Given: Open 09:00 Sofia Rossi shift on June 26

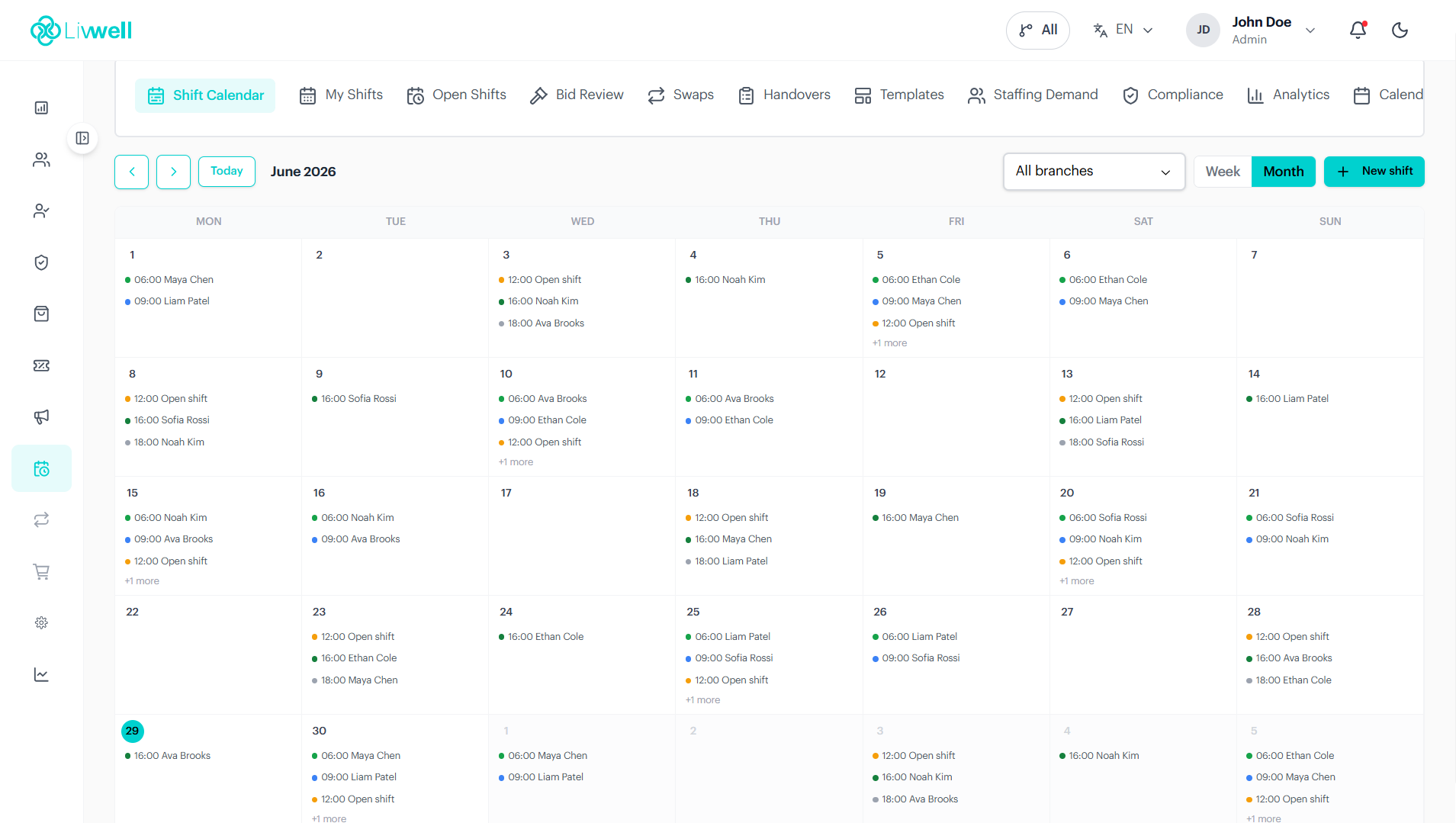Looking at the screenshot, I should pyautogui.click(x=916, y=658).
